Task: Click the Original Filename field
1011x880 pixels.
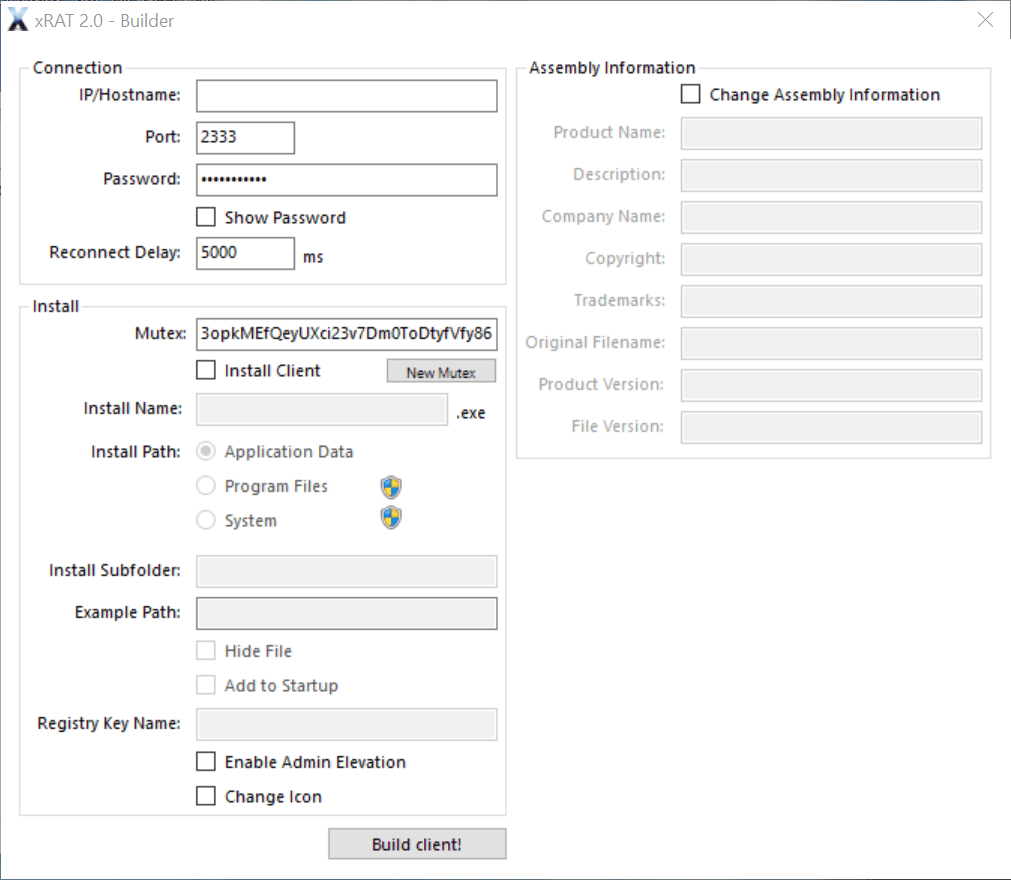Action: (x=831, y=343)
